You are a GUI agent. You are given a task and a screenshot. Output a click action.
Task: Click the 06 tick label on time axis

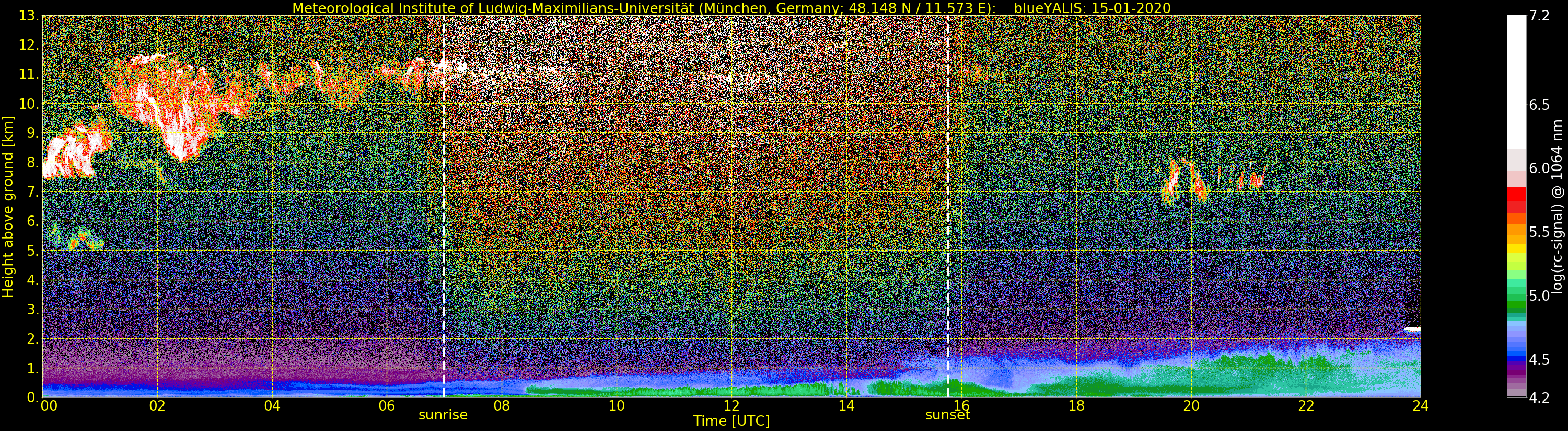387,406
